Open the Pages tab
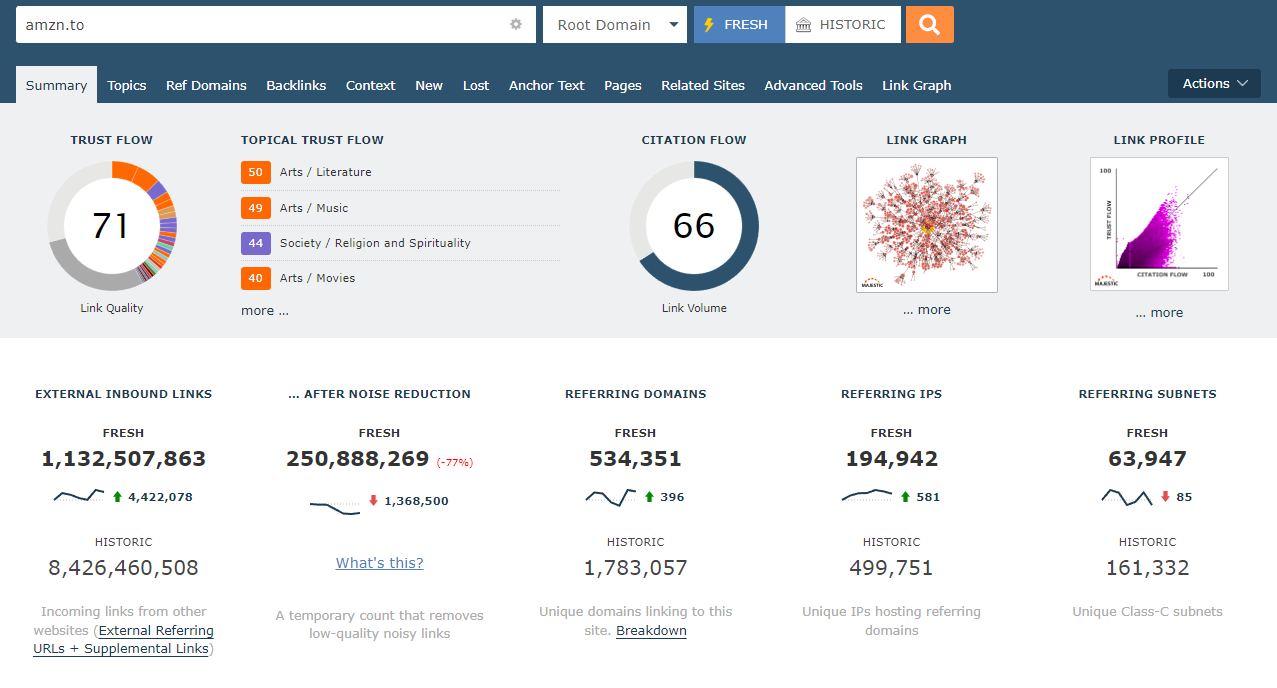The height and width of the screenshot is (688, 1277). tap(623, 85)
